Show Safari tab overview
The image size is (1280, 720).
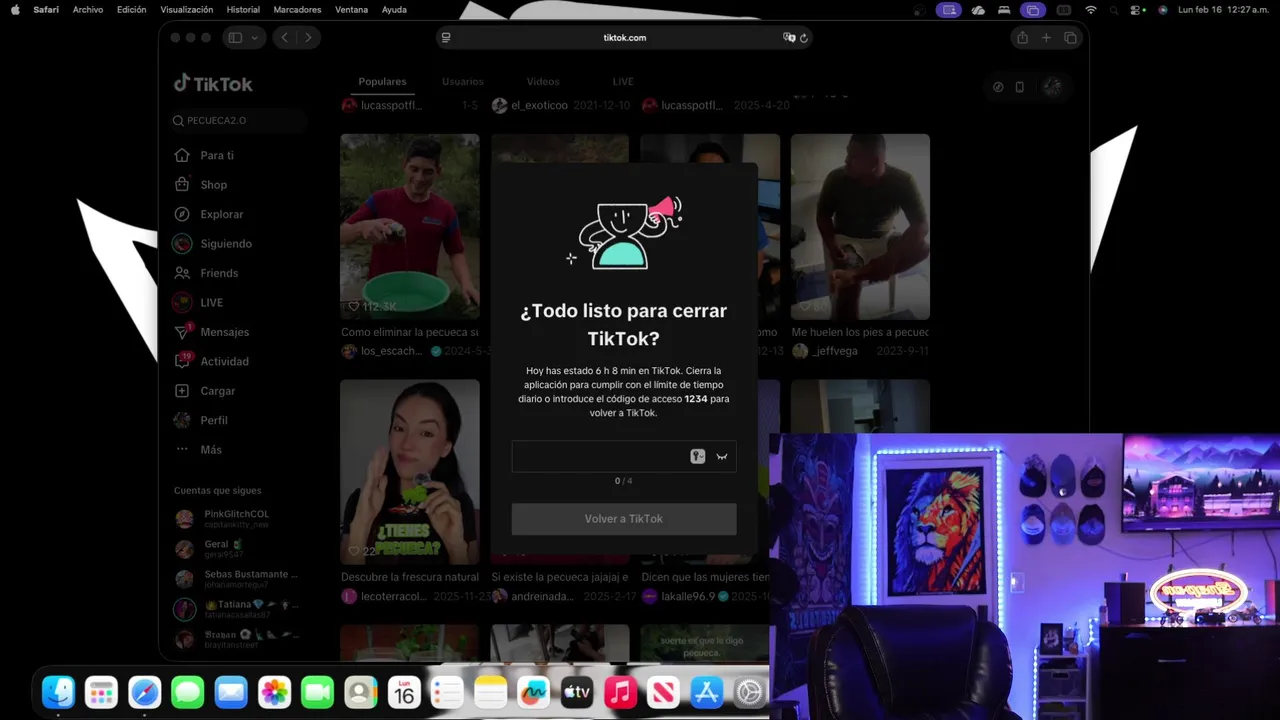1070,38
